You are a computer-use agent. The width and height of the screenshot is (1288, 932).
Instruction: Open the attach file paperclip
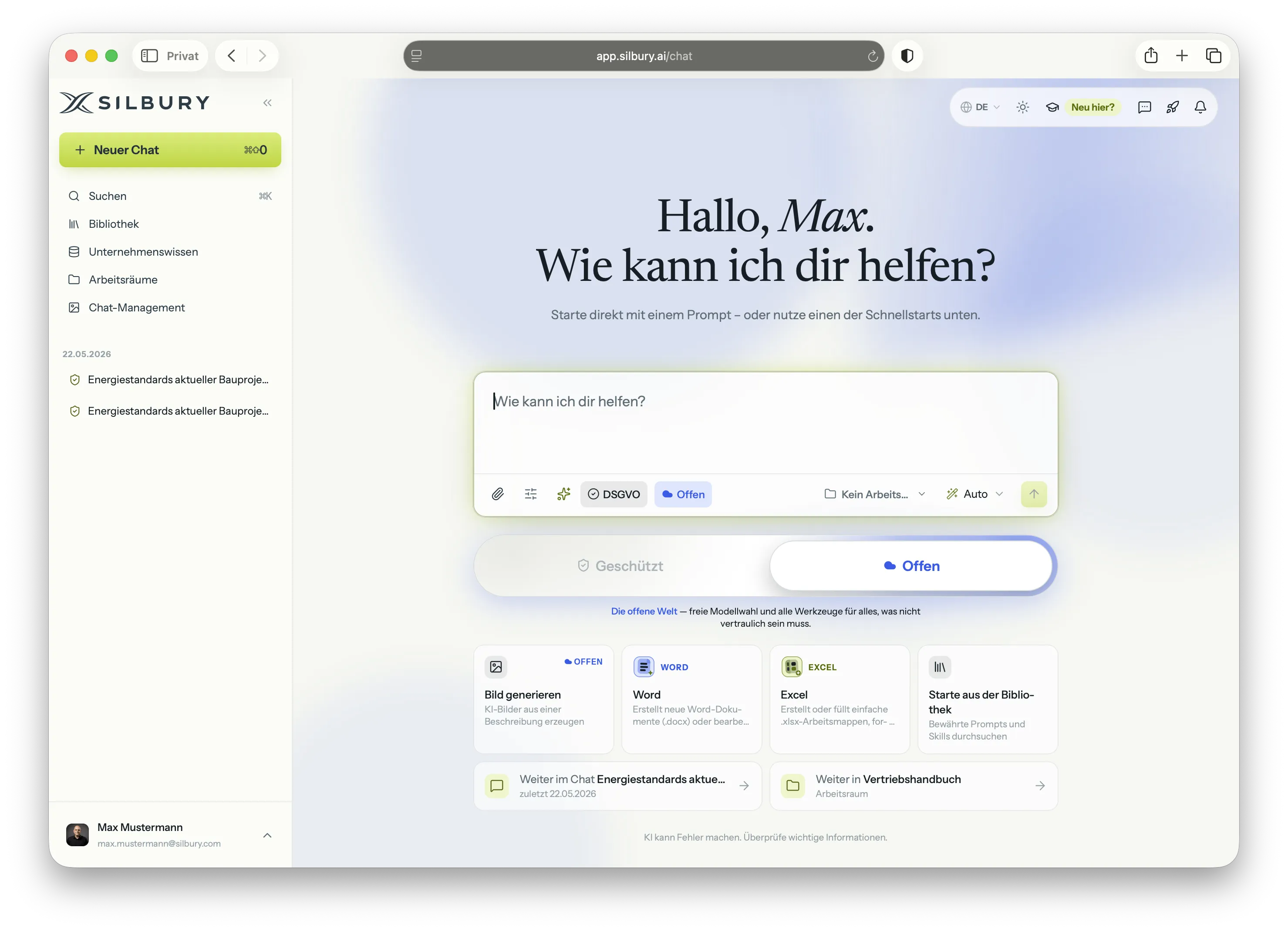(498, 494)
